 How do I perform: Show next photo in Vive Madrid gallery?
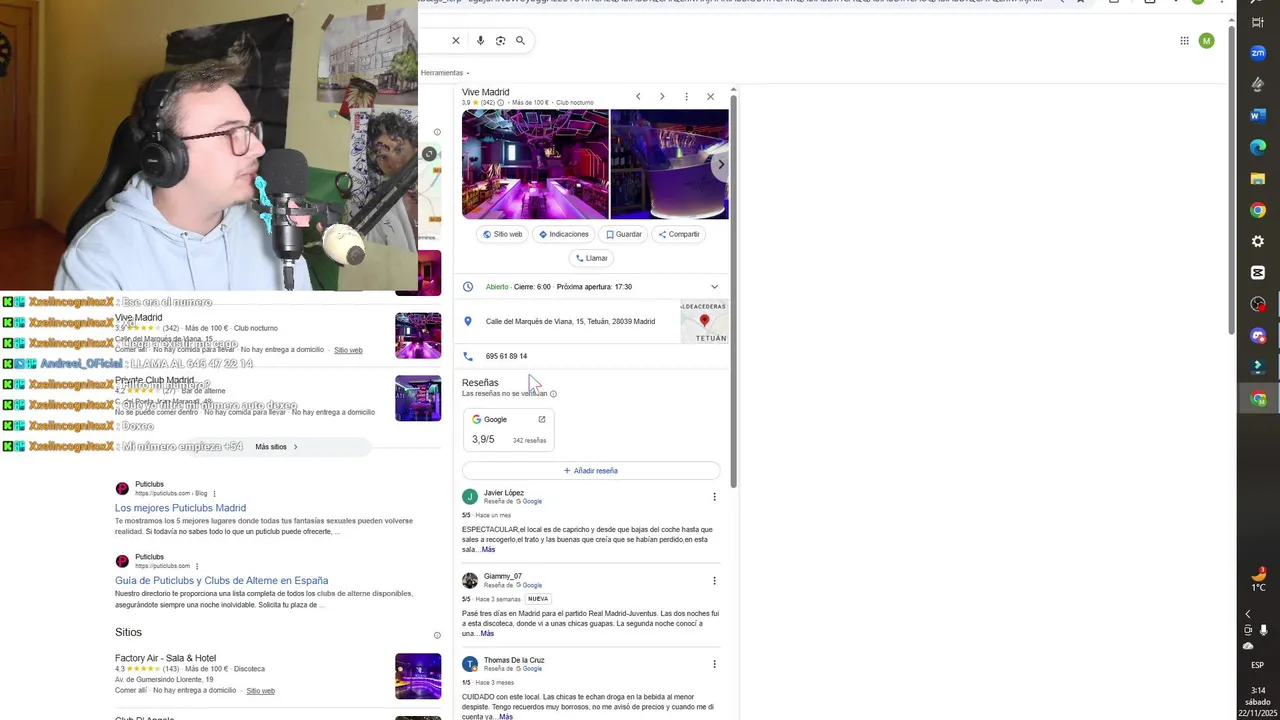[720, 164]
